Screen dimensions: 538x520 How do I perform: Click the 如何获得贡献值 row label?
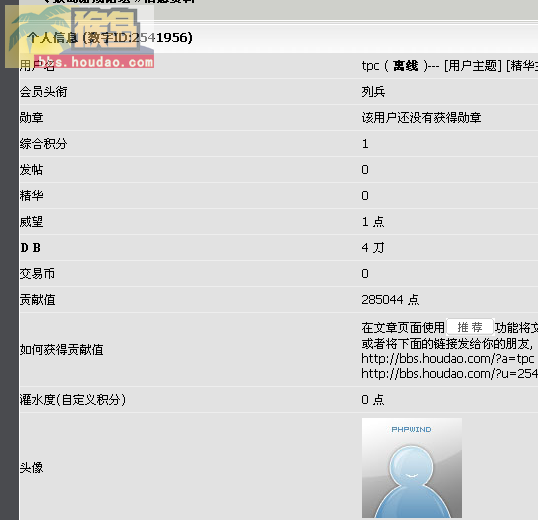(x=61, y=350)
